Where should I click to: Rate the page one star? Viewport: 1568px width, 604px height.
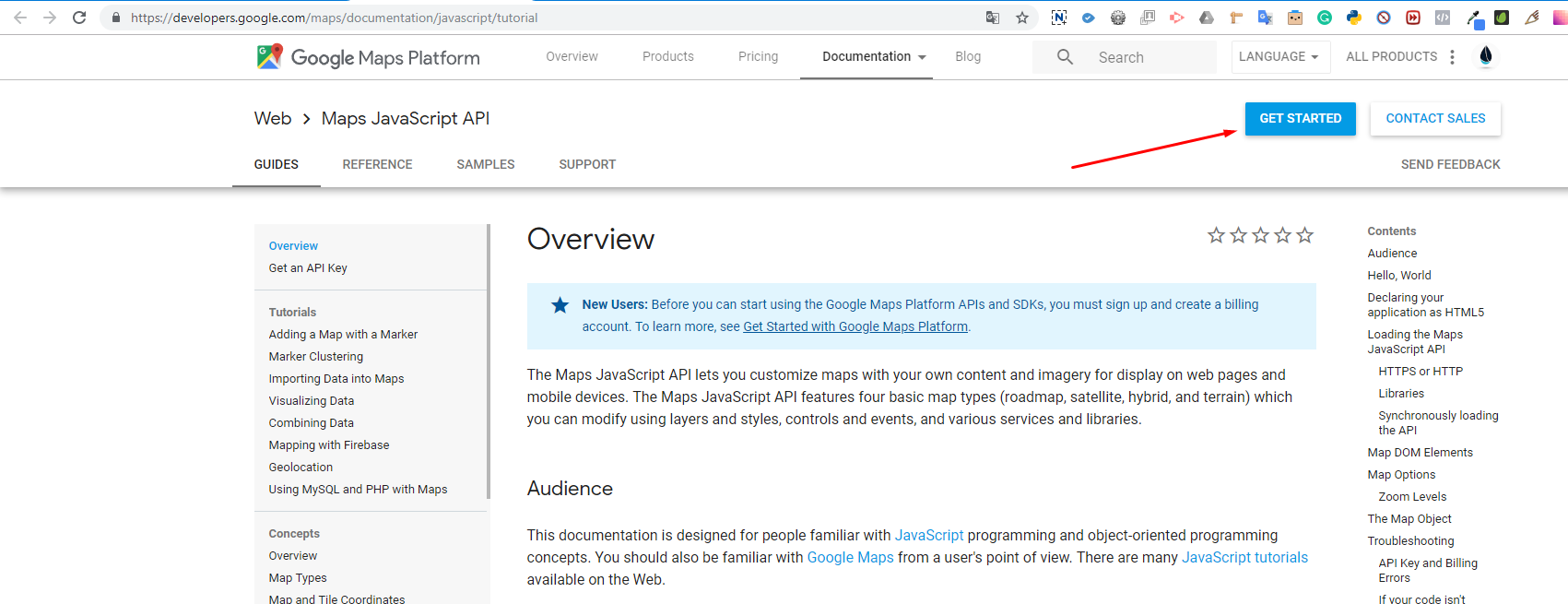(1216, 235)
